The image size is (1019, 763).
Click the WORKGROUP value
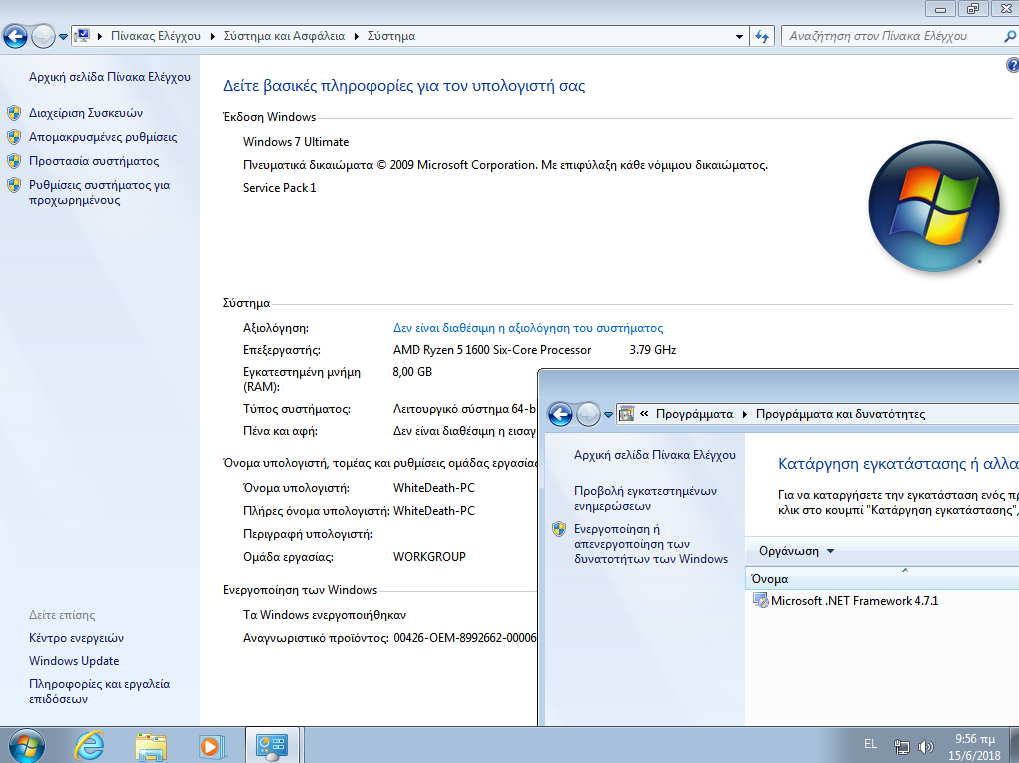tap(429, 557)
